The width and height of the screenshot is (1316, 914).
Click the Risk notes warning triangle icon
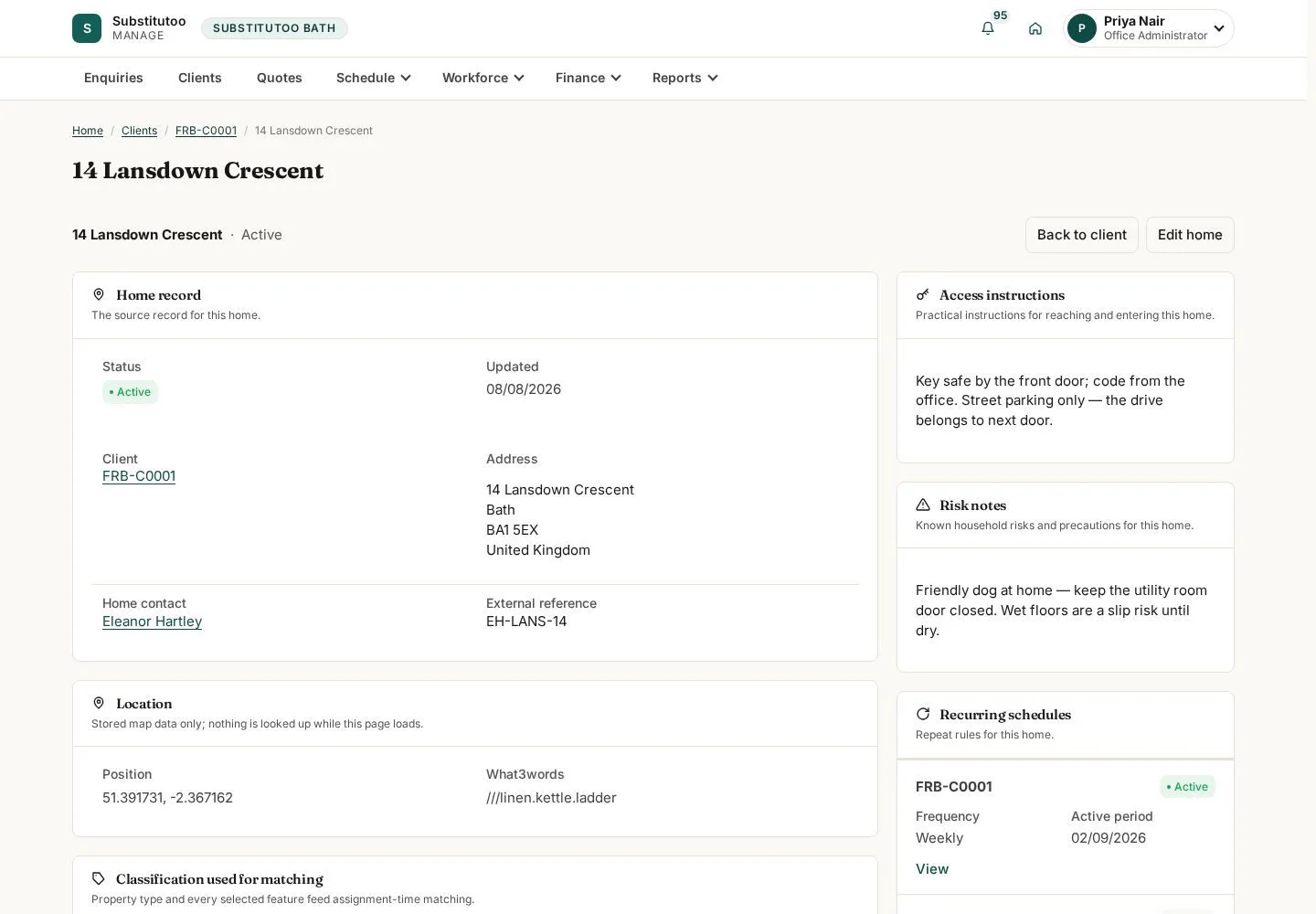[923, 505]
